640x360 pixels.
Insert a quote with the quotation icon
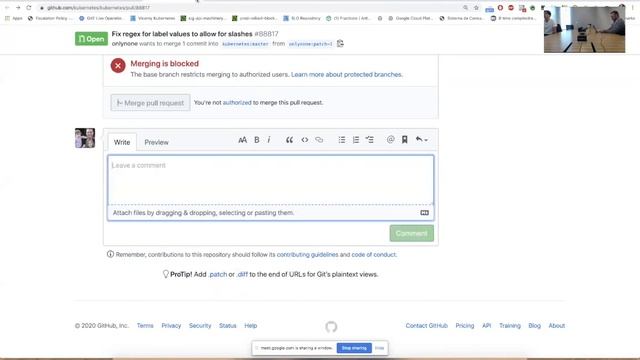tap(289, 140)
